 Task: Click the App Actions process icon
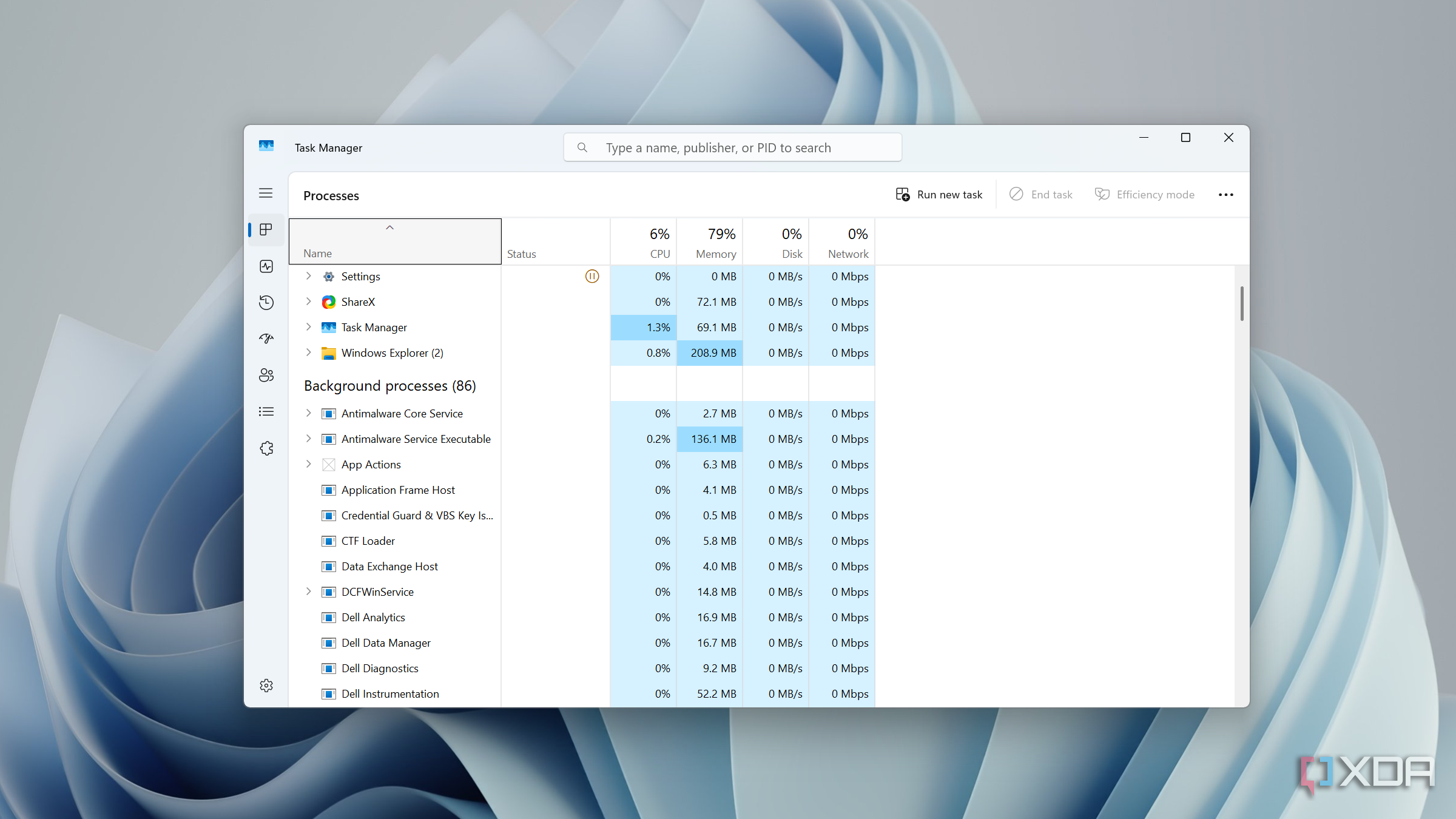click(328, 464)
